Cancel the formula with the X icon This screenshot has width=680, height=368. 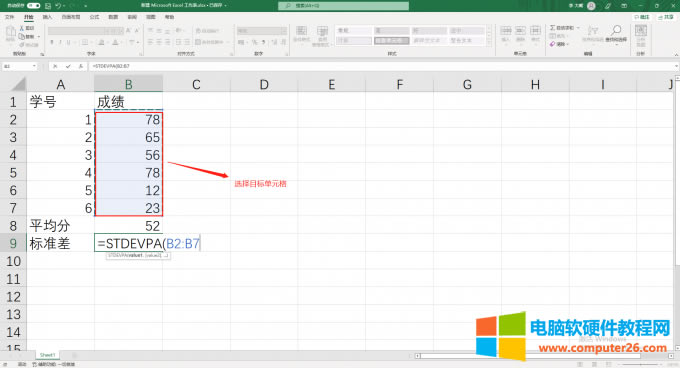(55, 66)
